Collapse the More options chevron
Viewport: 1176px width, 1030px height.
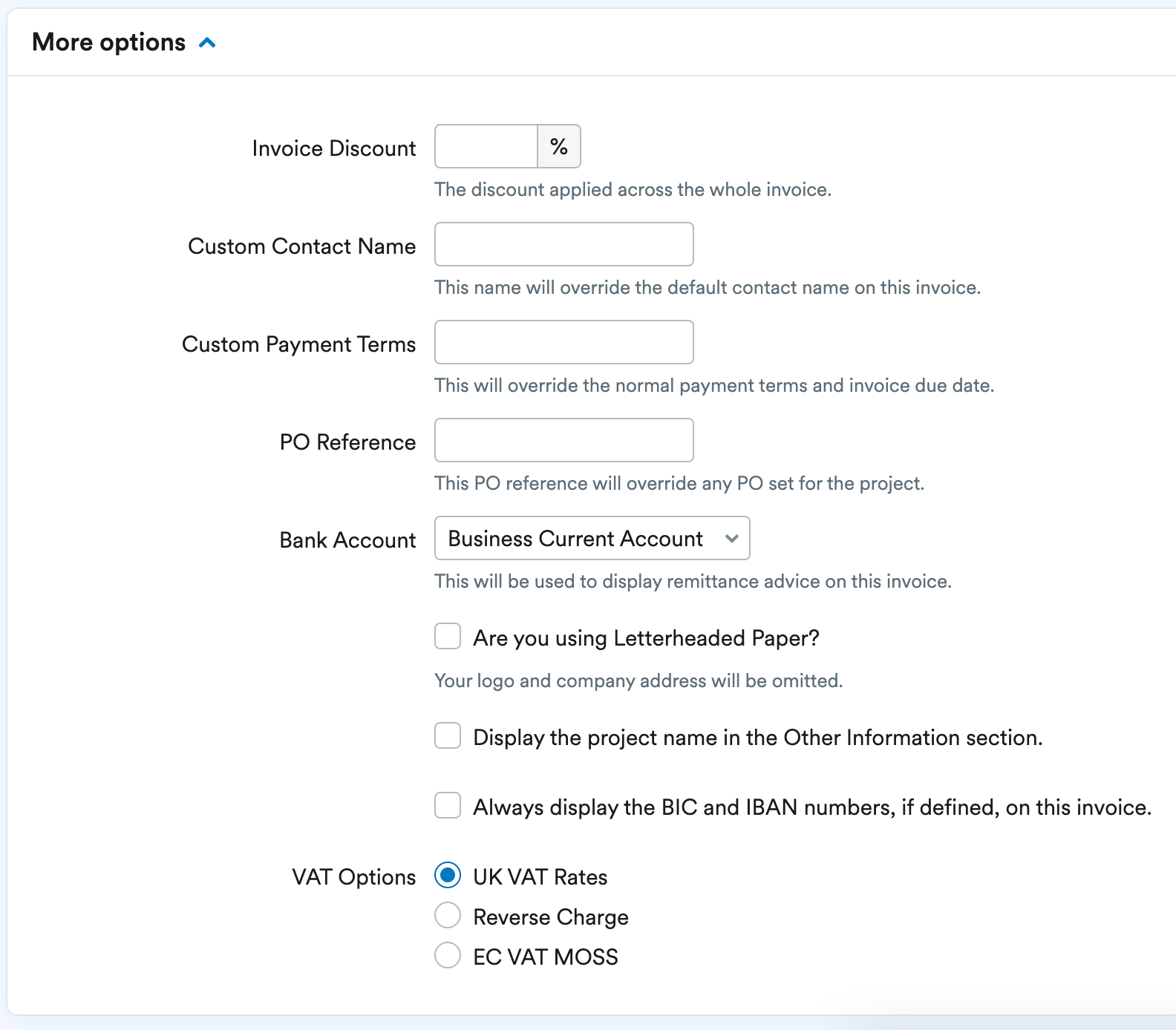[x=208, y=43]
